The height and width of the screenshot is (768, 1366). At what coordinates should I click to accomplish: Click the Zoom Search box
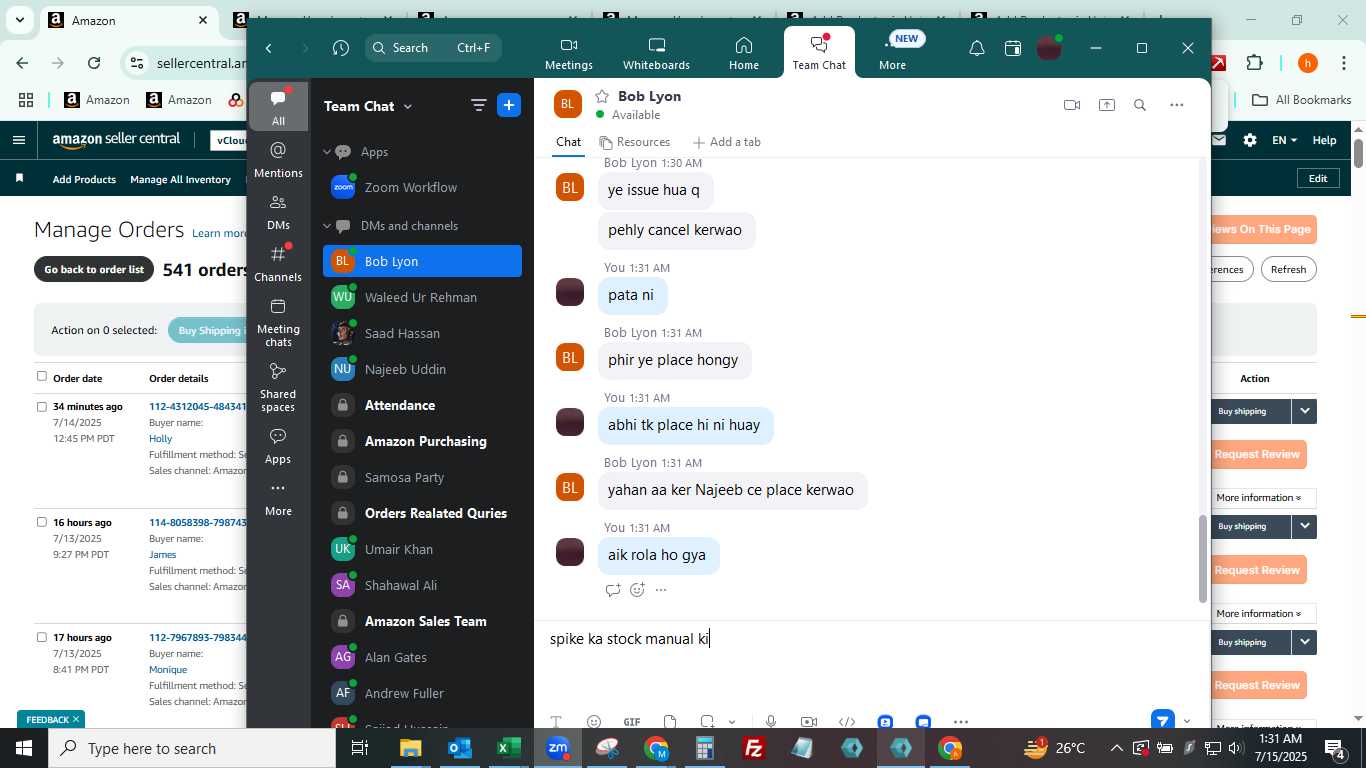coord(433,48)
